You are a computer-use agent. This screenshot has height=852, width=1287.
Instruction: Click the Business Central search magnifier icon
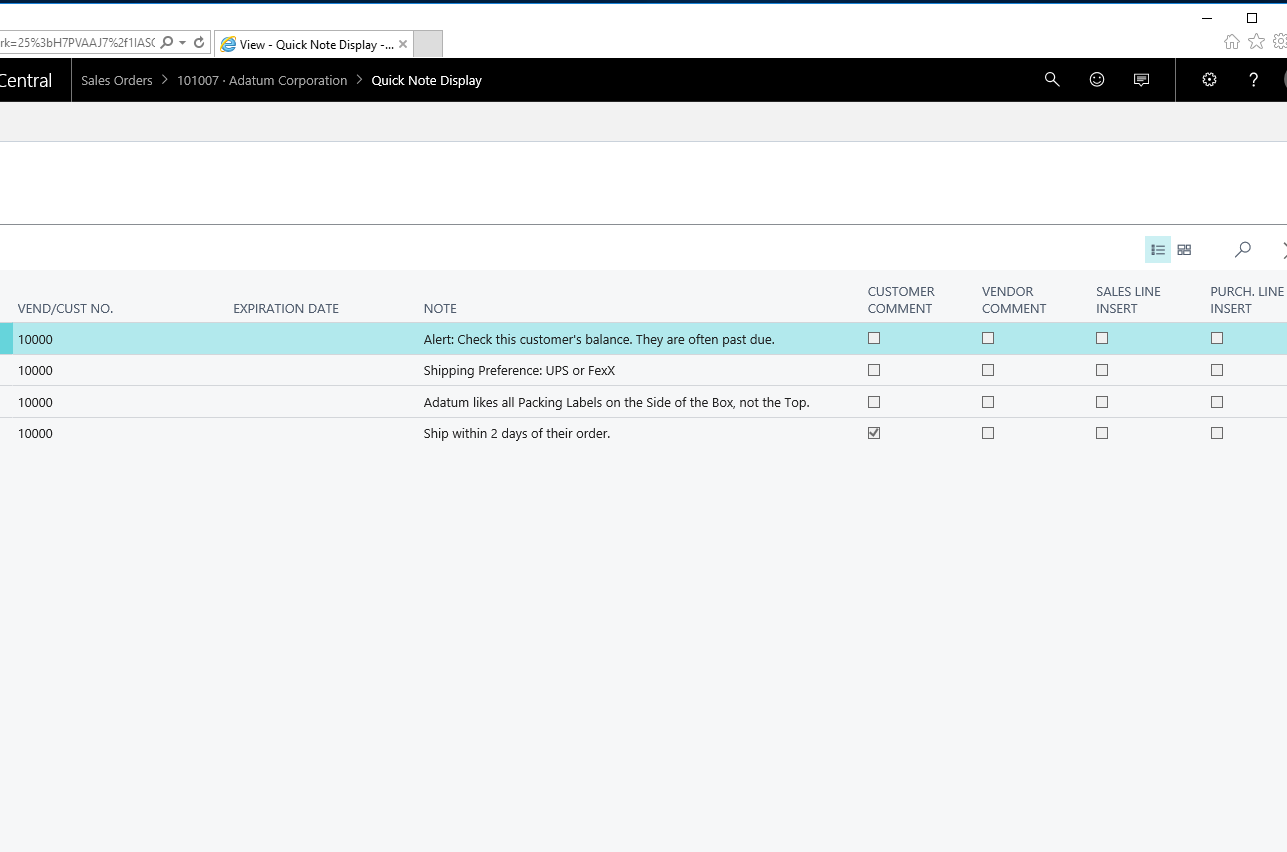pos(1052,80)
